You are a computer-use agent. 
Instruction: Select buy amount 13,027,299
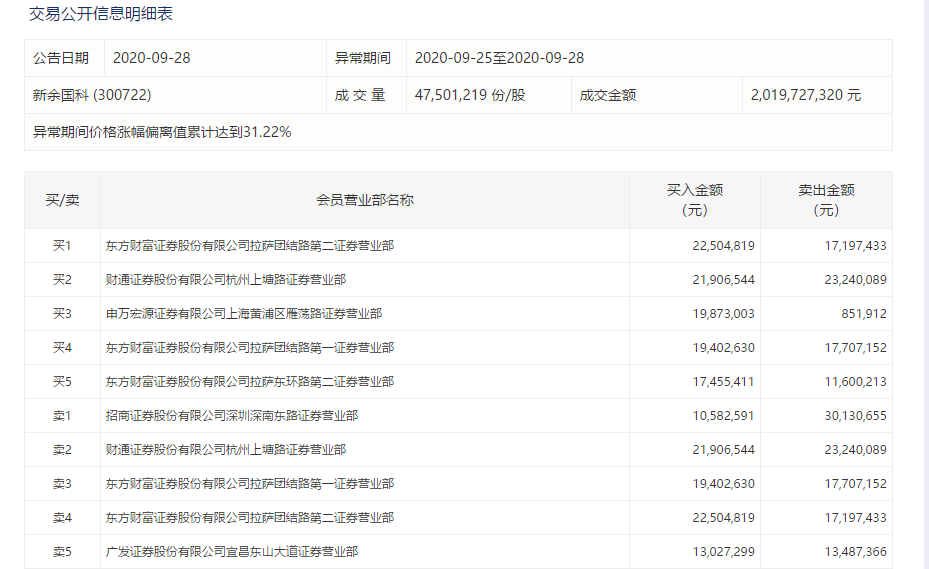pyautogui.click(x=723, y=552)
